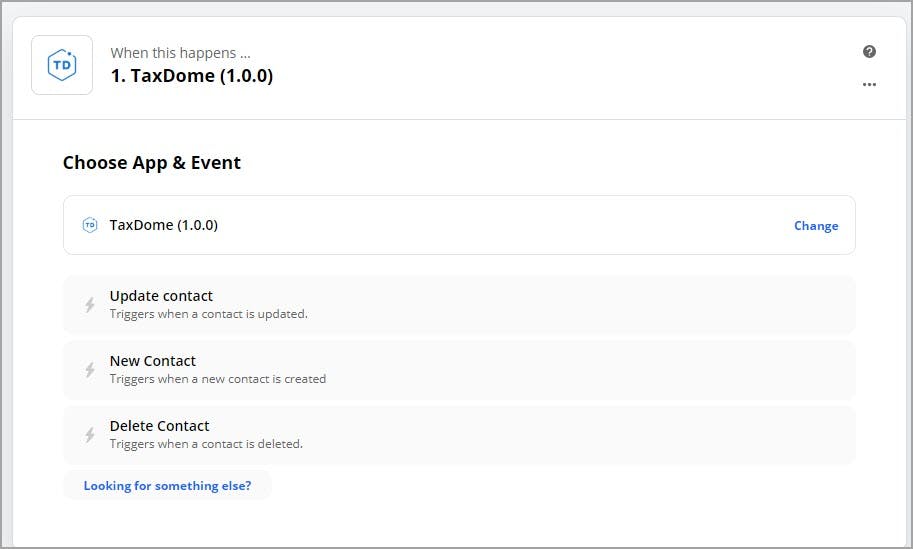Click the lightning icon beside New Contact

click(89, 370)
